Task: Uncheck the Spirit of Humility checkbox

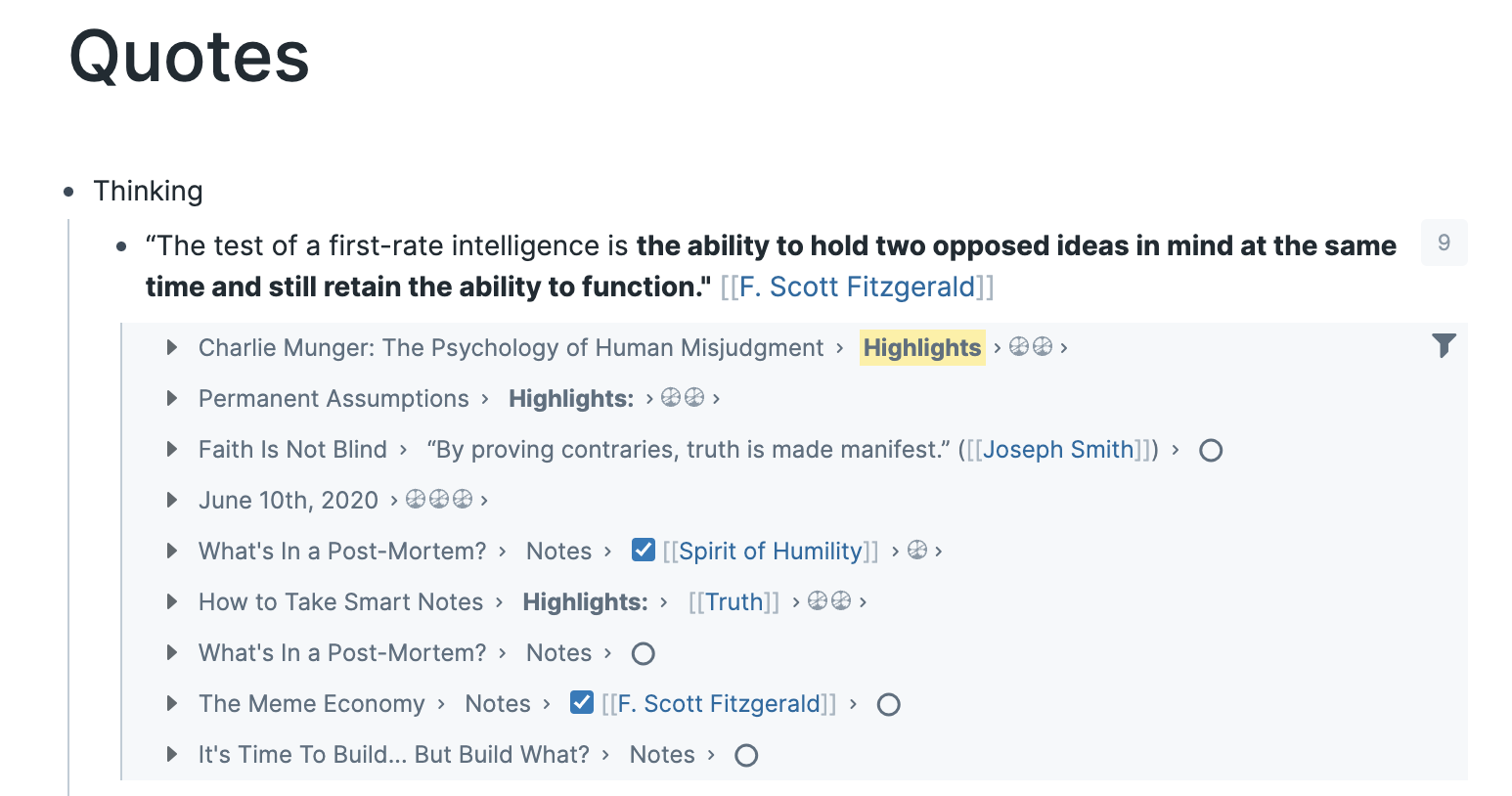Action: pos(643,550)
